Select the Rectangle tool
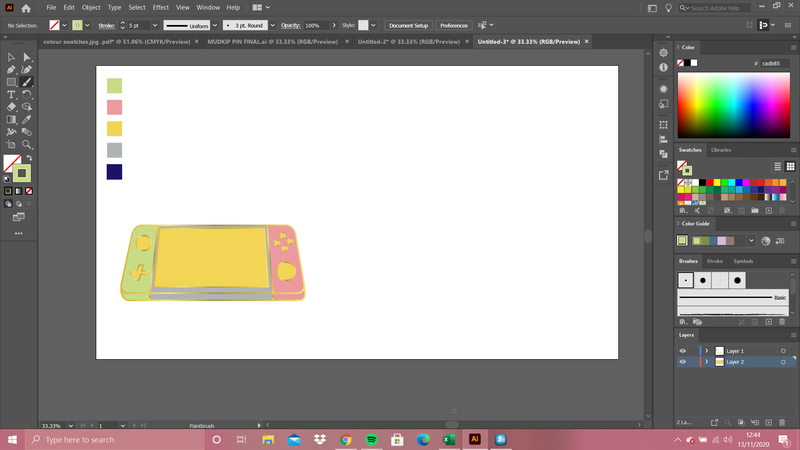The image size is (800, 450). (11, 82)
